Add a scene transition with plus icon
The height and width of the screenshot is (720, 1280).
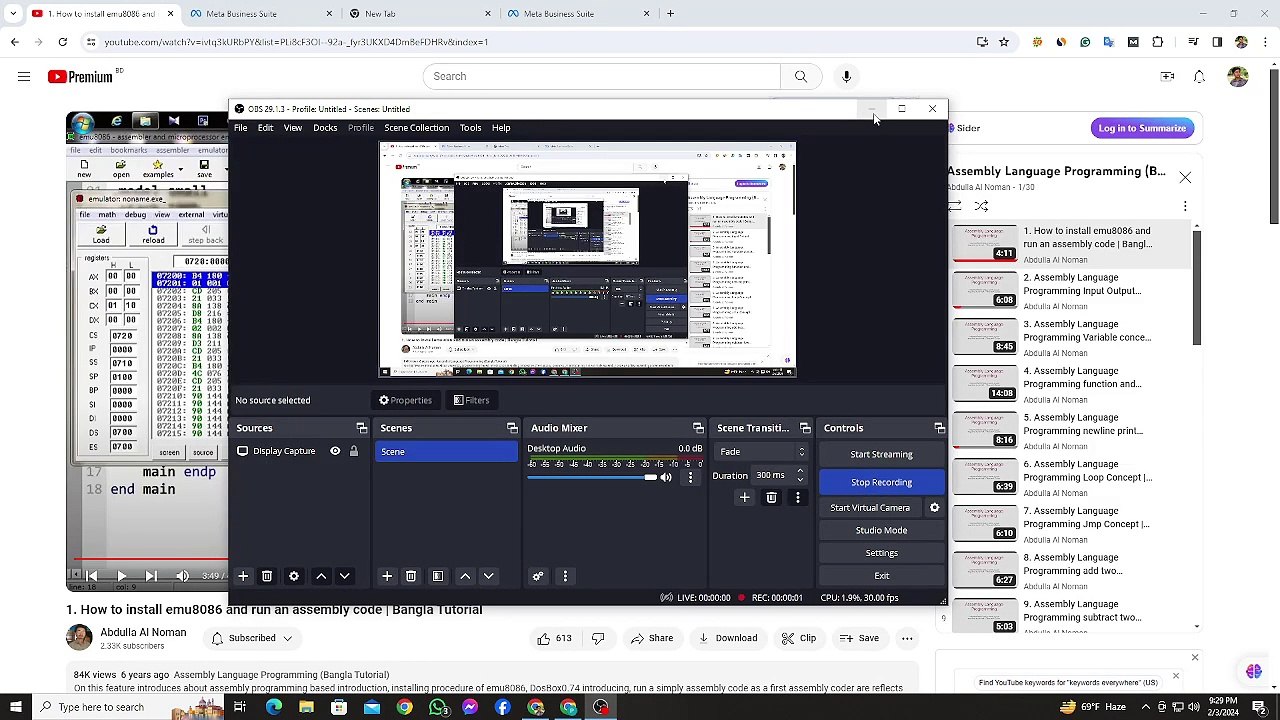coord(744,498)
